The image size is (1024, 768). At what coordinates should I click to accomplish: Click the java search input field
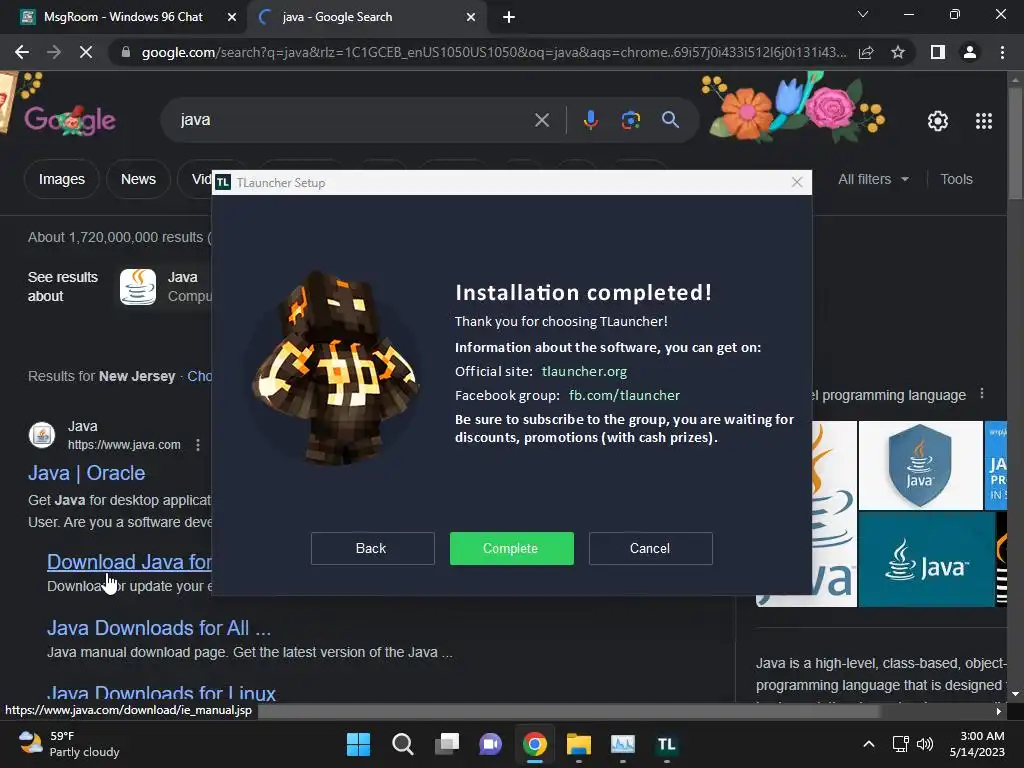(x=353, y=120)
